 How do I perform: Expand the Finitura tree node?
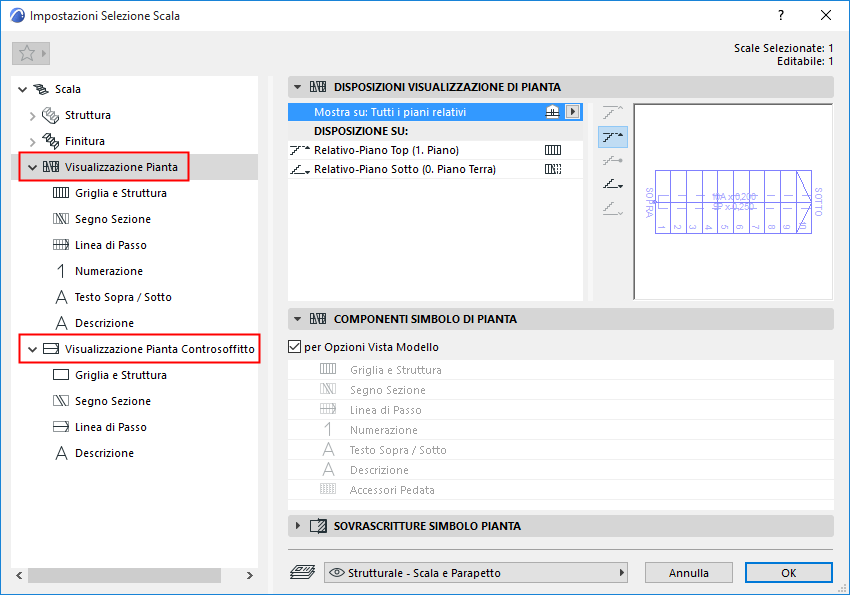pos(33,141)
